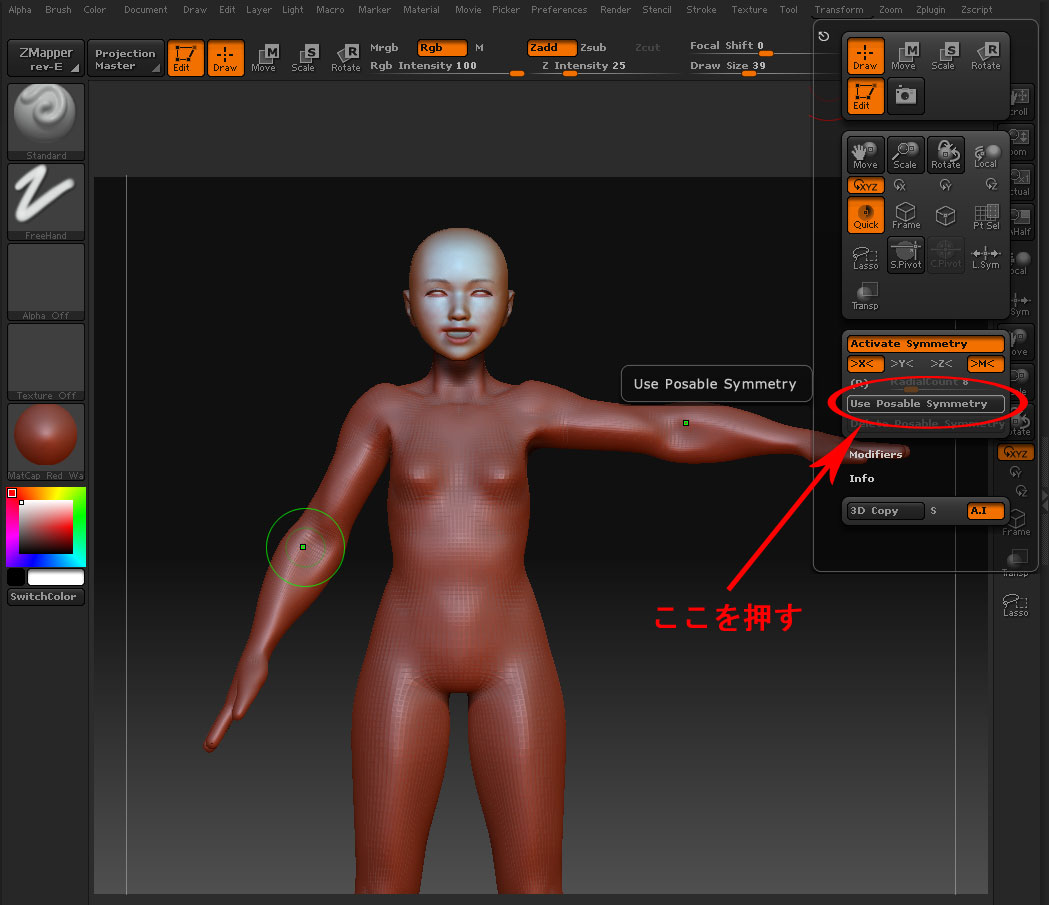This screenshot has width=1049, height=905.
Task: Toggle Transp transparency in Transform panel
Action: tap(865, 296)
